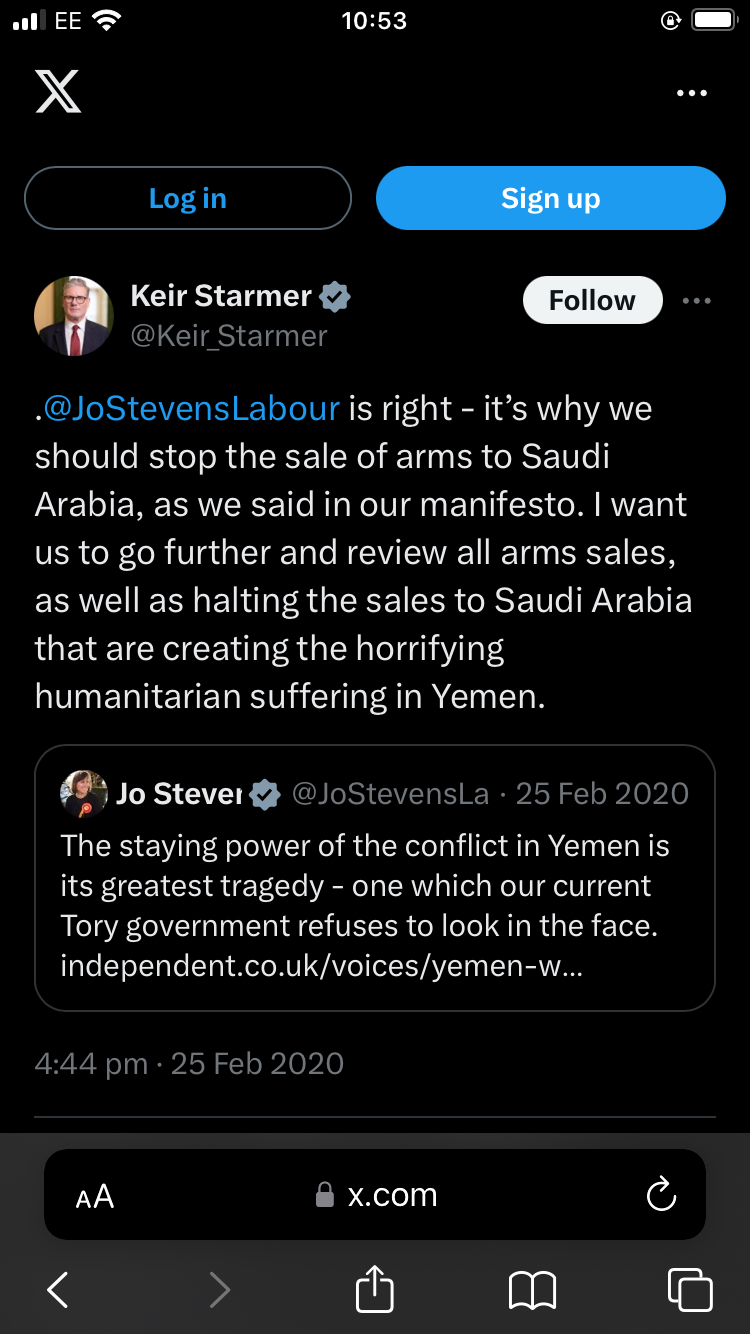Screen dimensions: 750x1334
Task: Show open Safari tabs
Action: [x=690, y=1290]
